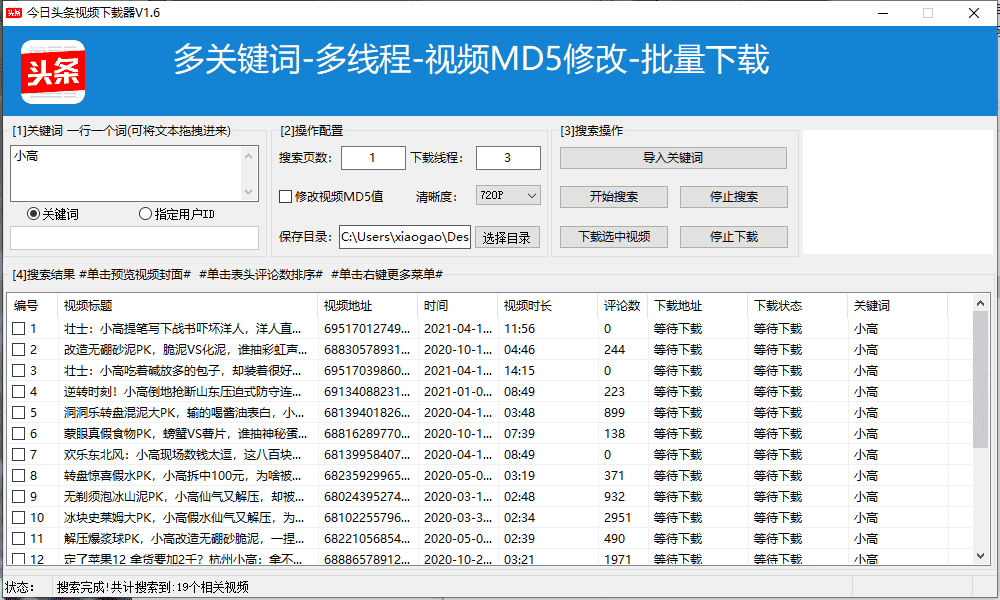Stop downloads via 停止下载
This screenshot has width=1000, height=600.
(733, 236)
